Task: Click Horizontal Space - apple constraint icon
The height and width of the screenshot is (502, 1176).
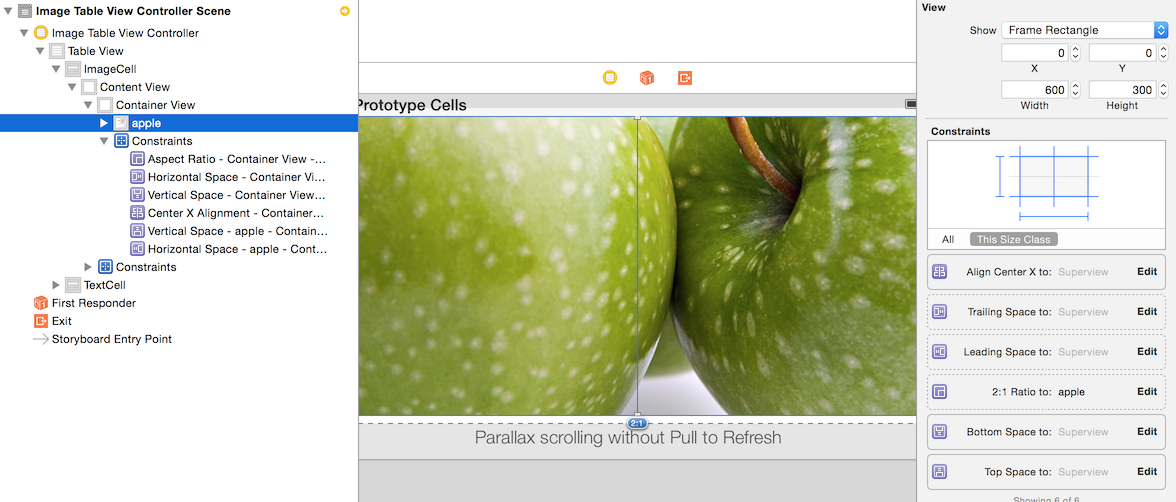Action: click(x=137, y=249)
